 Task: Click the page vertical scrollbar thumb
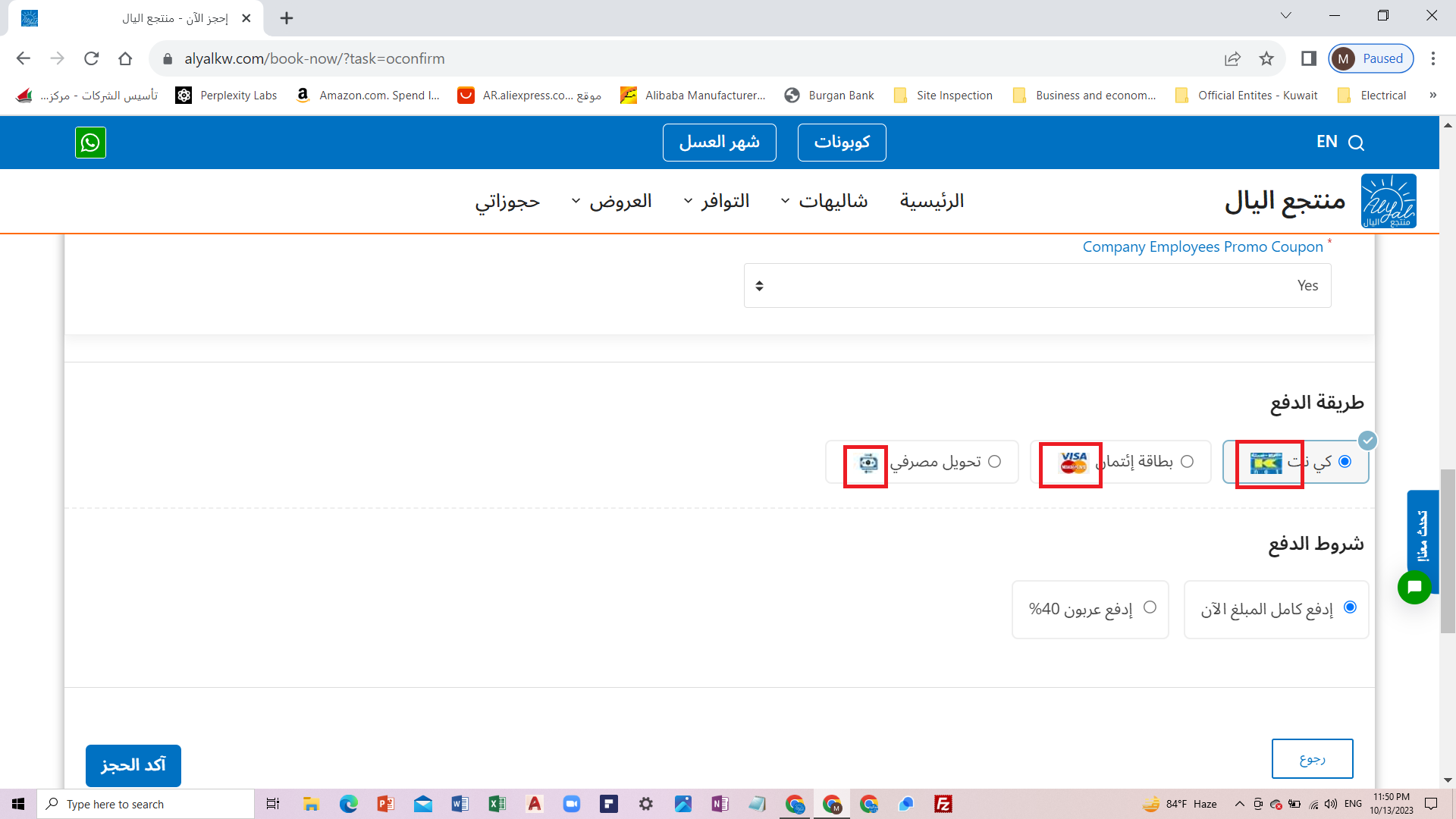tap(1448, 551)
